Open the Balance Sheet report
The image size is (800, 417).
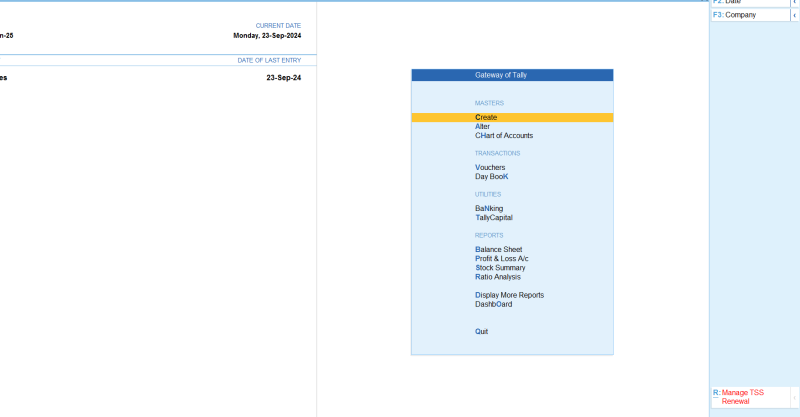point(498,250)
